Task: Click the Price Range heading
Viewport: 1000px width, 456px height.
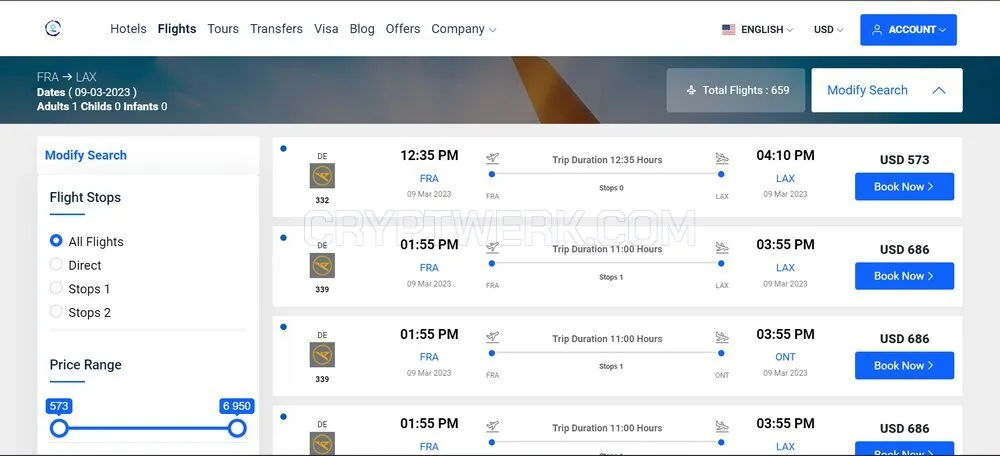Action: point(85,365)
